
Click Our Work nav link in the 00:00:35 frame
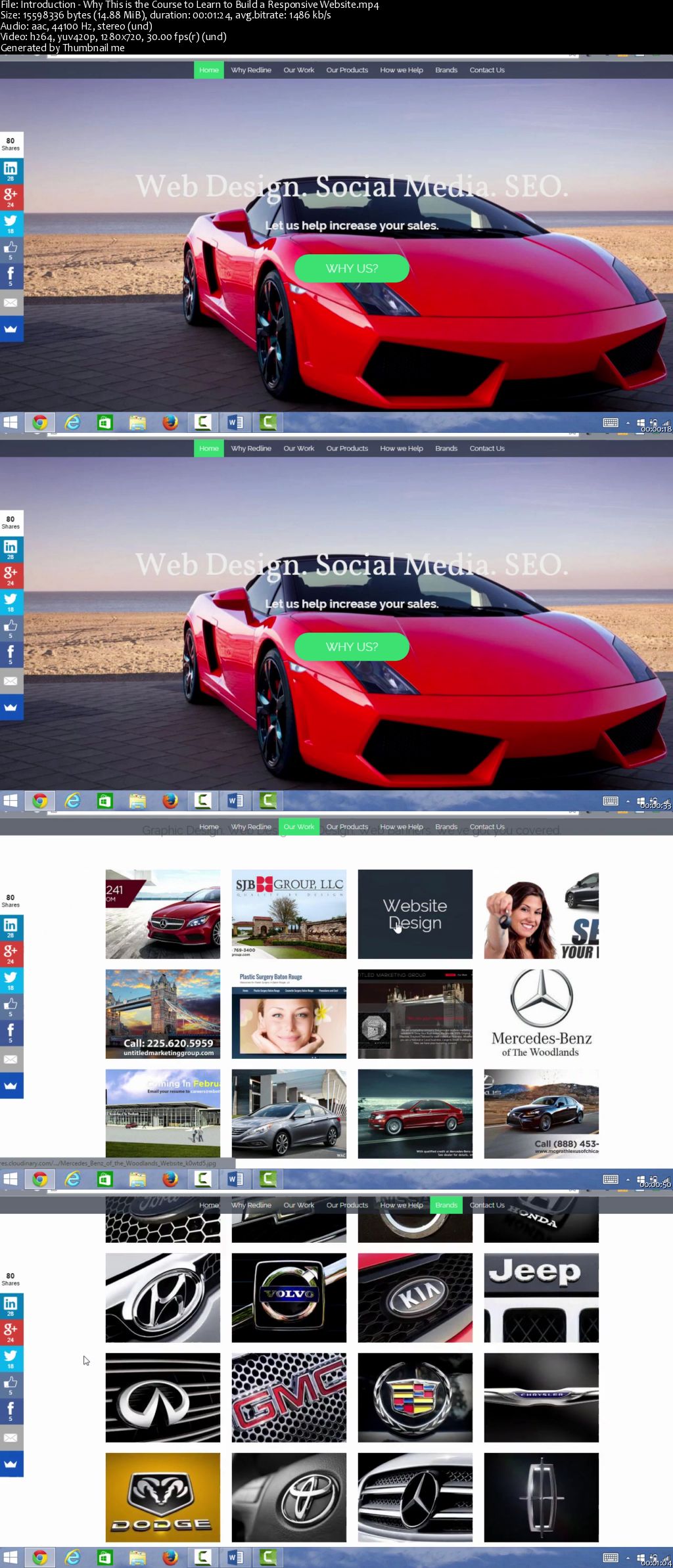point(299,449)
